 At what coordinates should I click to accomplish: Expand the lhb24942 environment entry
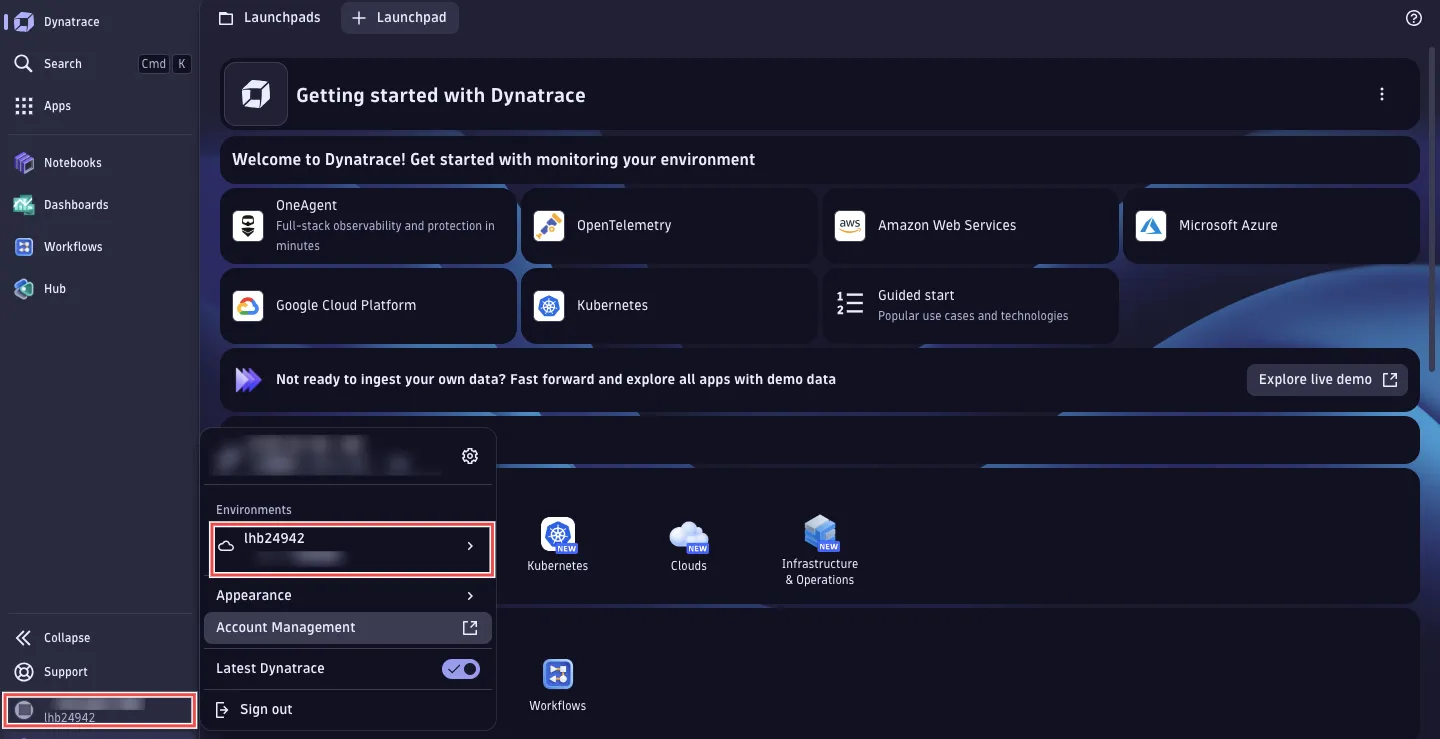[351, 548]
